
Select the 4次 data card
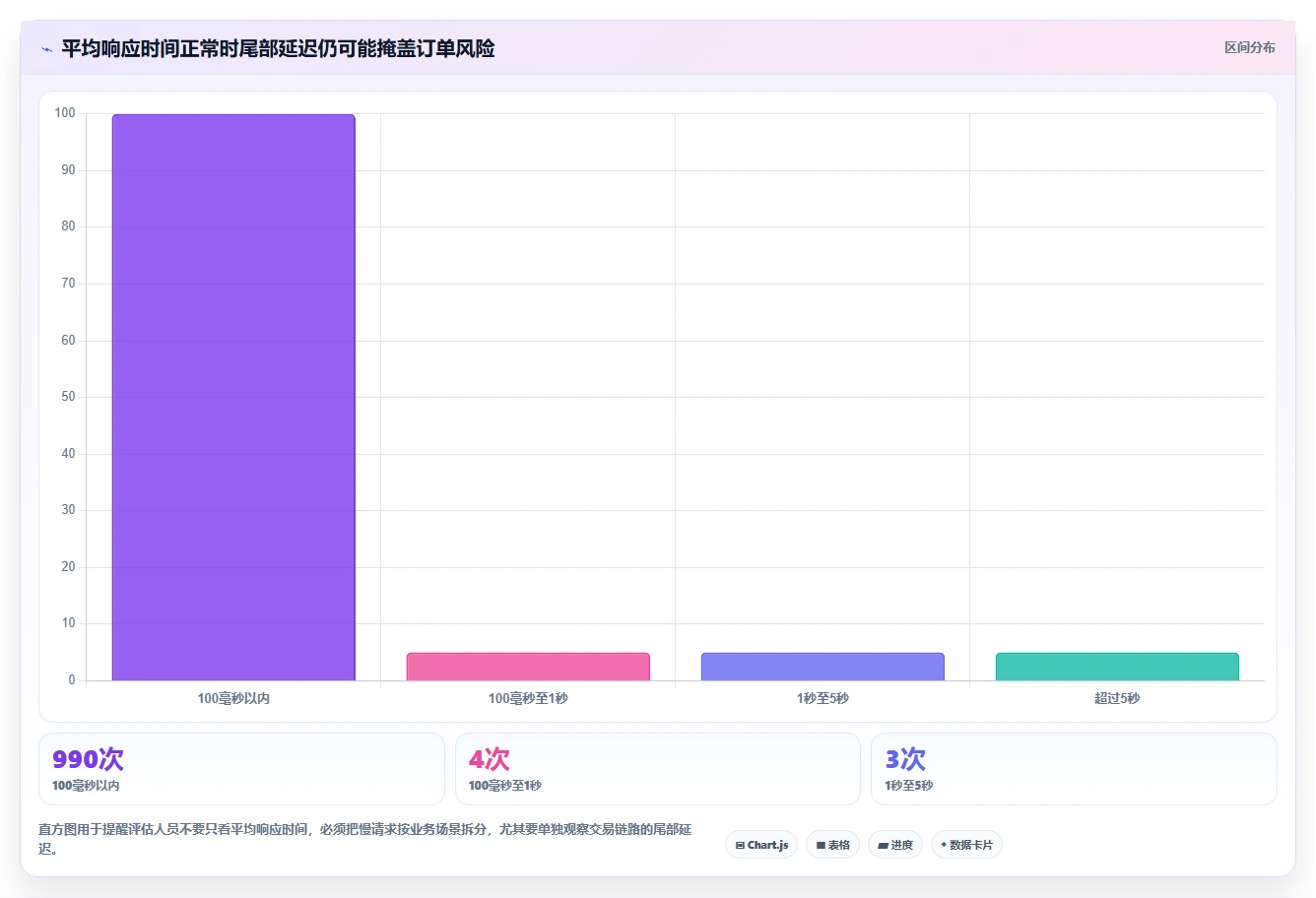[x=658, y=769]
